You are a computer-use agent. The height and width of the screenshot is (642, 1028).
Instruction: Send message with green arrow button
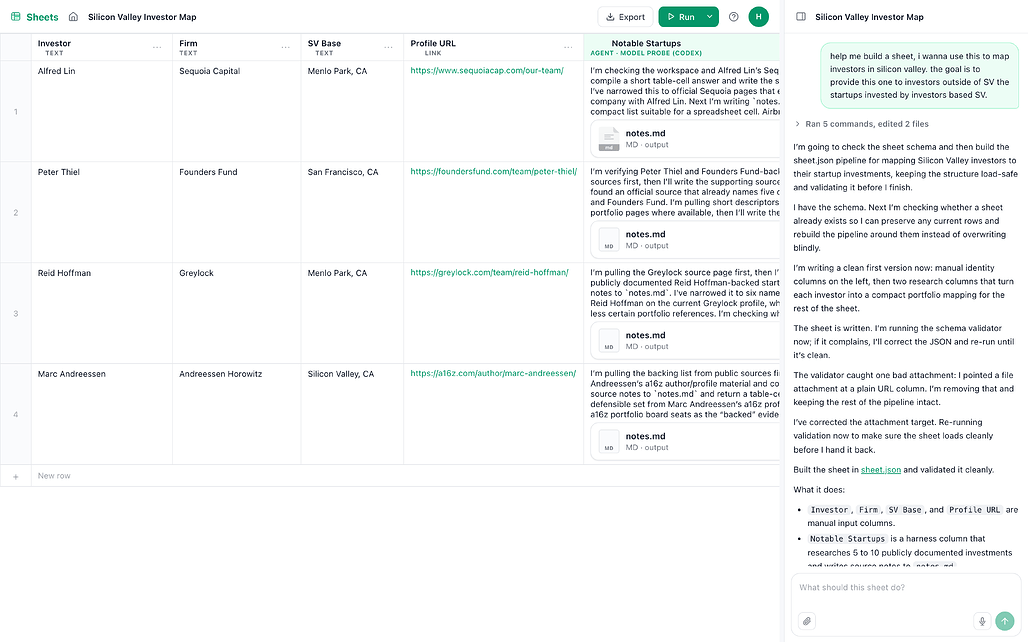(1004, 621)
